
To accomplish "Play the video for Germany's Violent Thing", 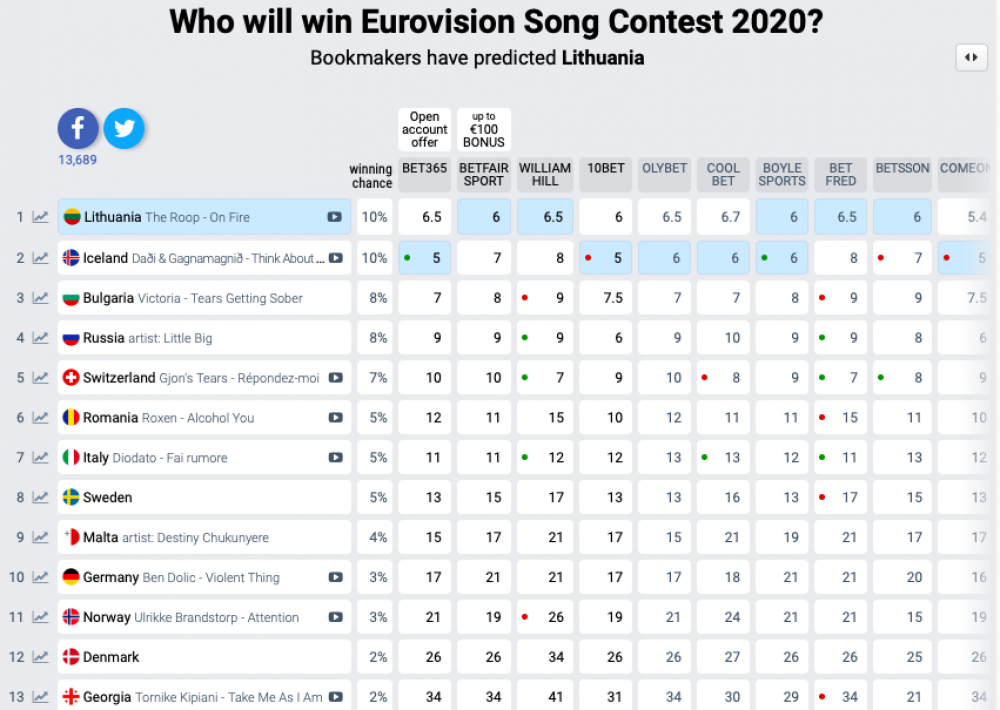I will coord(335,577).
